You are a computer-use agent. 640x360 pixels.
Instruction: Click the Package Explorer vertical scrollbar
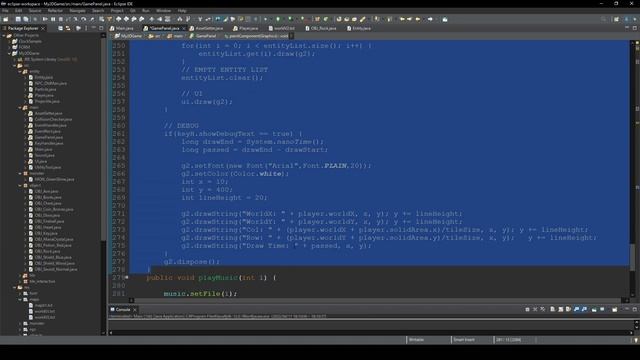(x=103, y=139)
